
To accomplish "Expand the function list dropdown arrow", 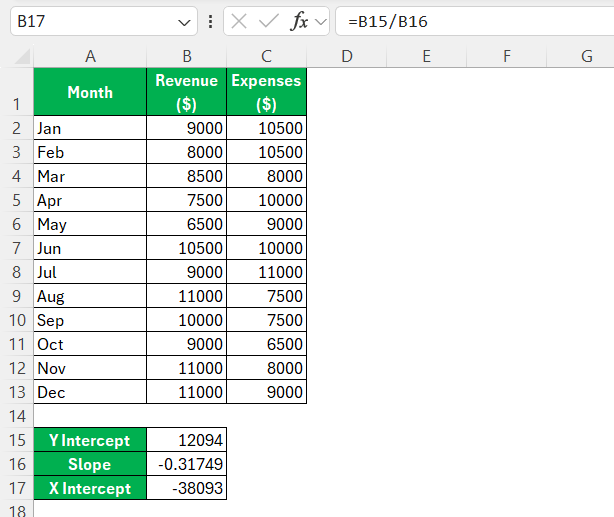I will click(x=321, y=22).
